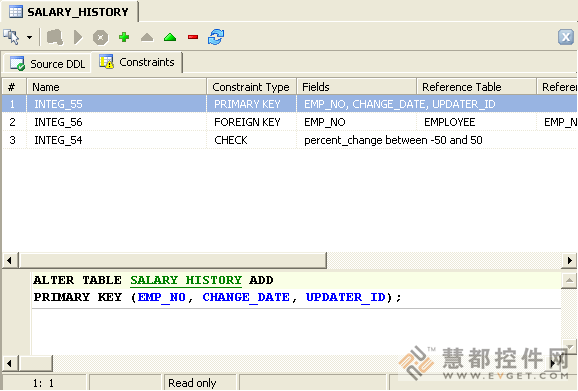Click the PRIMARY KEY type cell

[252, 104]
